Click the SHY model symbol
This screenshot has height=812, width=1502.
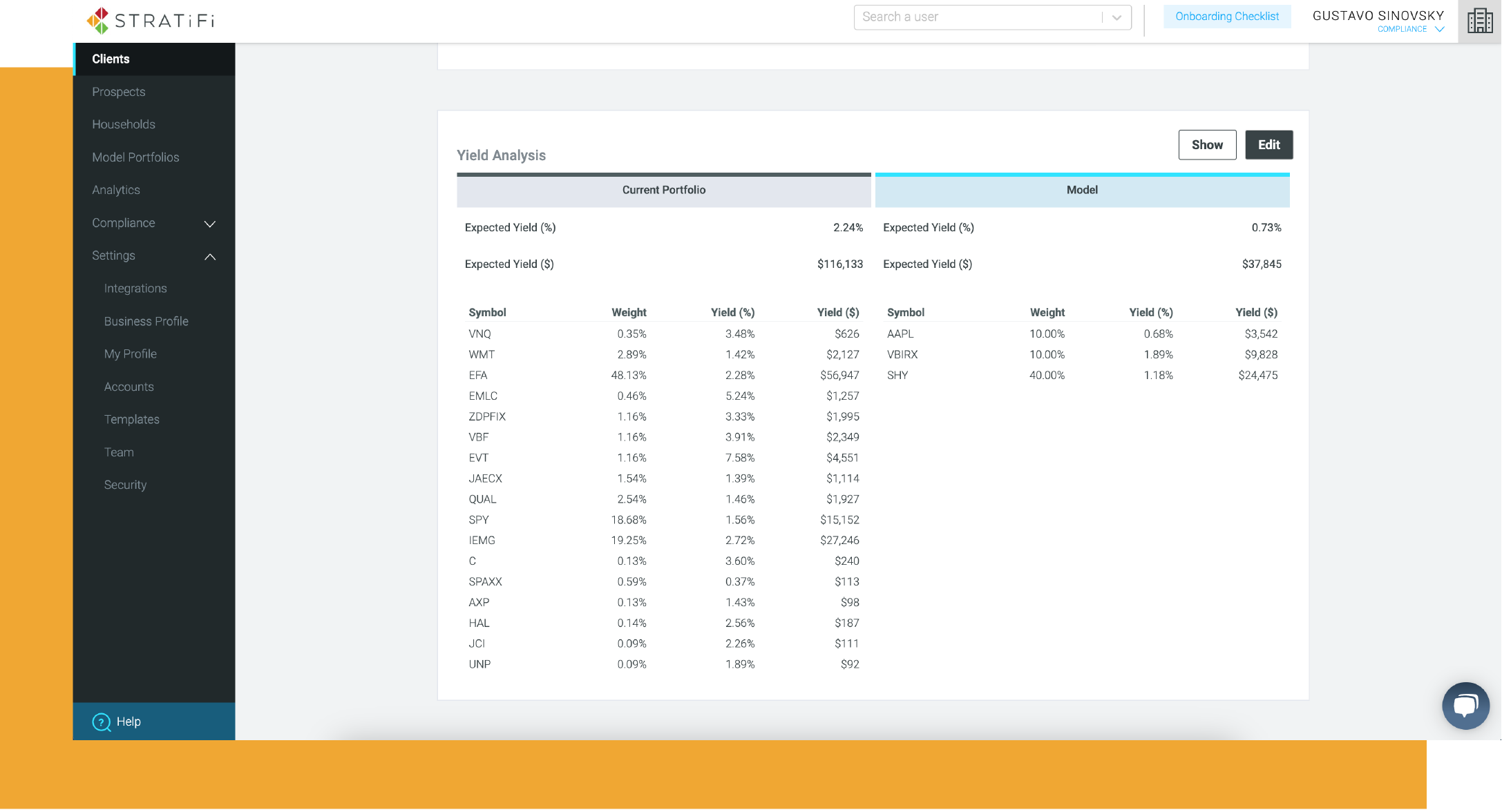(897, 376)
